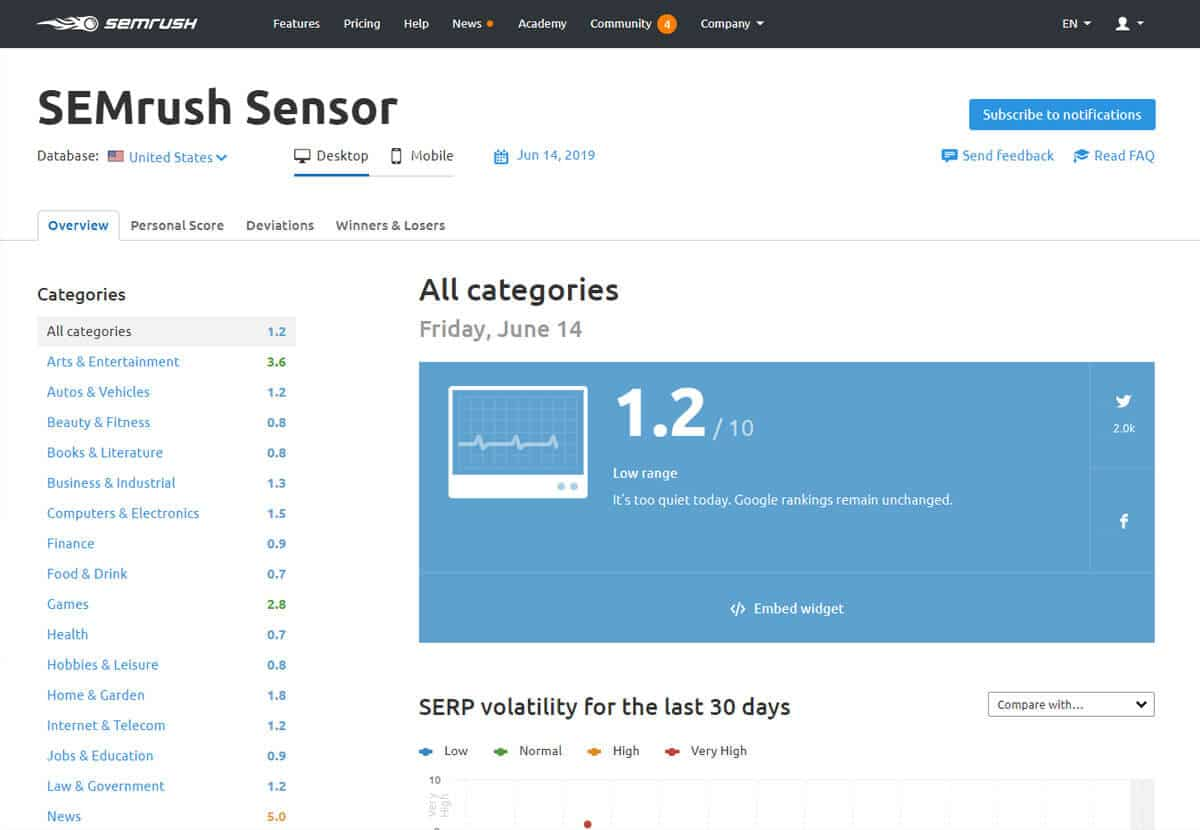Image resolution: width=1200 pixels, height=830 pixels.
Task: Toggle the Normal legend series
Action: pyautogui.click(x=528, y=751)
